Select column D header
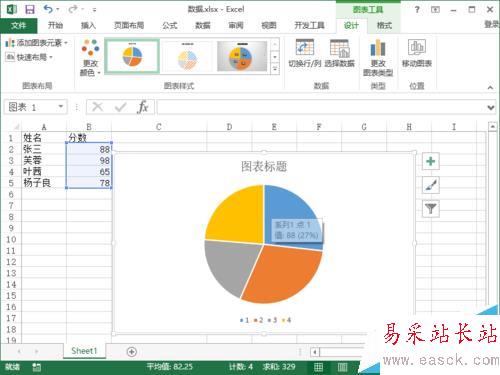This screenshot has height=375, width=500. point(229,127)
